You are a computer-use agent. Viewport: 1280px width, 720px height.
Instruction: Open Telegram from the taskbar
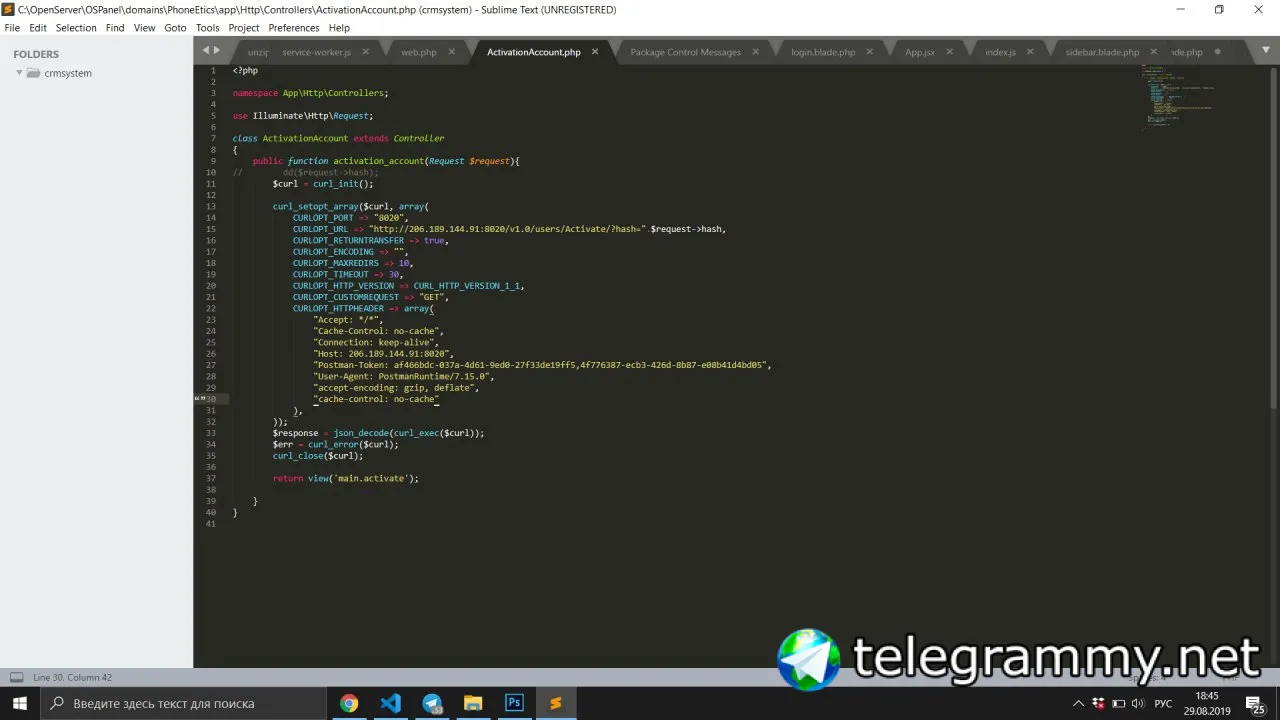pyautogui.click(x=432, y=703)
